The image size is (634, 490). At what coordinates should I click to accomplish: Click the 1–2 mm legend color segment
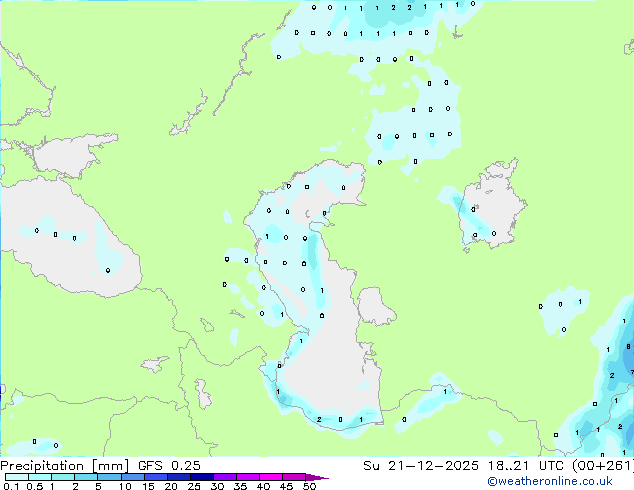[63, 477]
